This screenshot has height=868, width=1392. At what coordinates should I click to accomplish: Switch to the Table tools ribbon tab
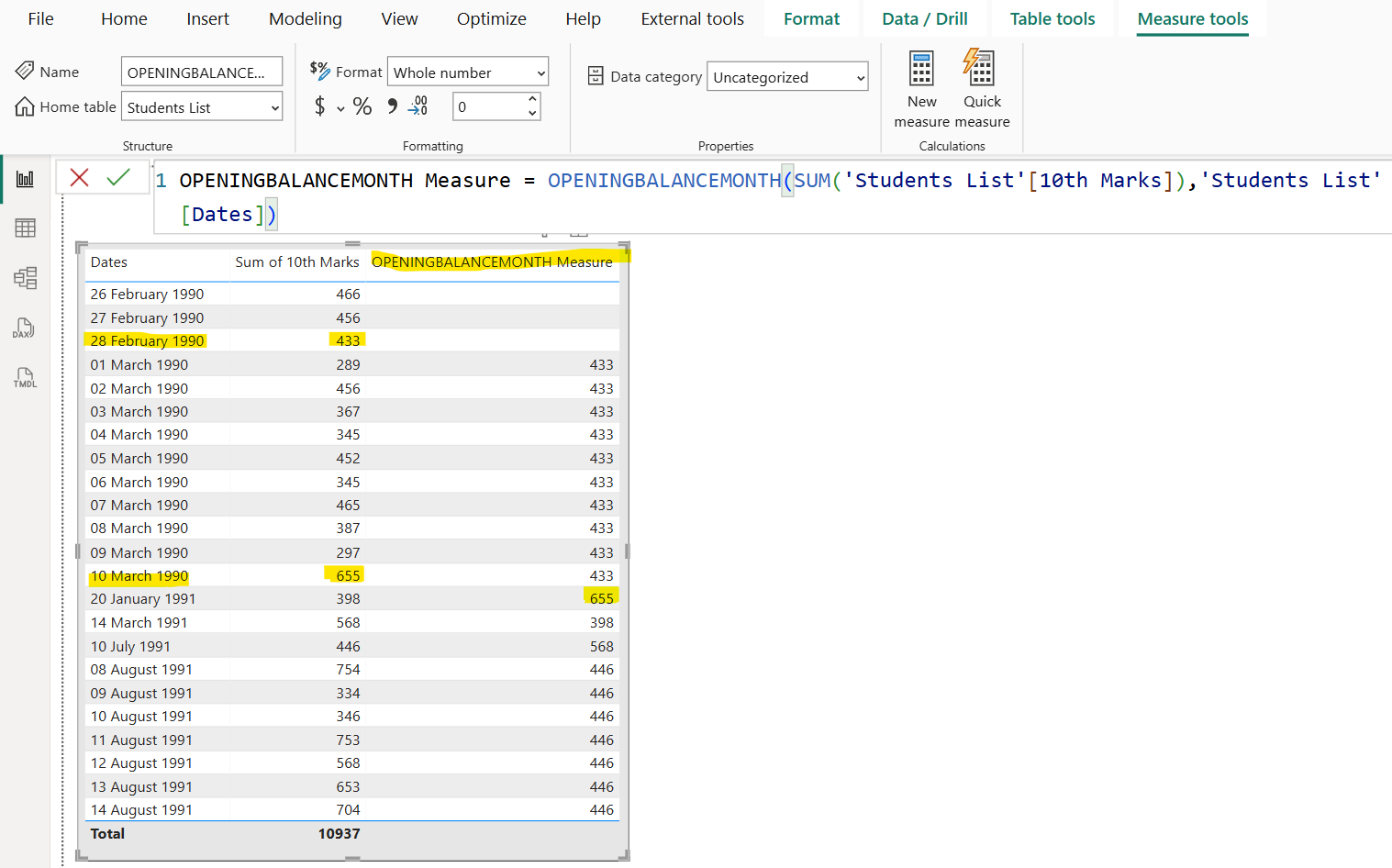pos(1052,17)
